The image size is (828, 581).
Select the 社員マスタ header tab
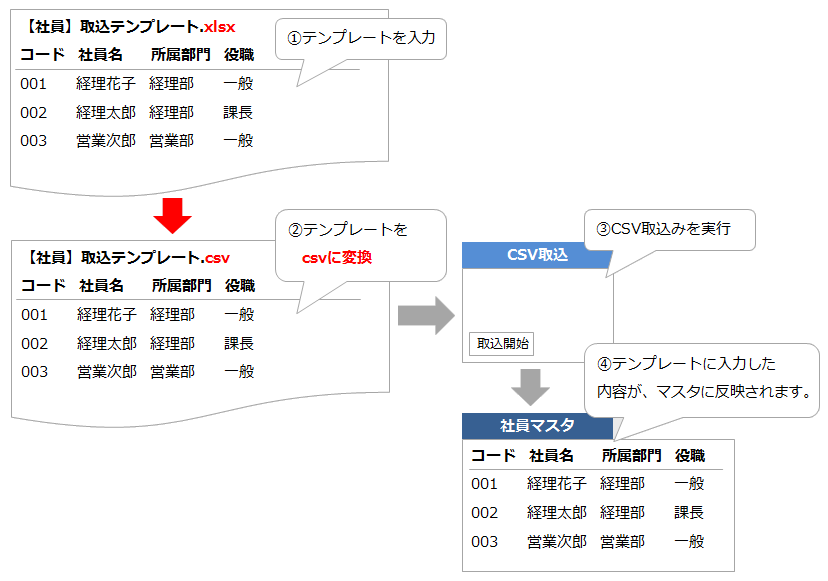(537, 425)
